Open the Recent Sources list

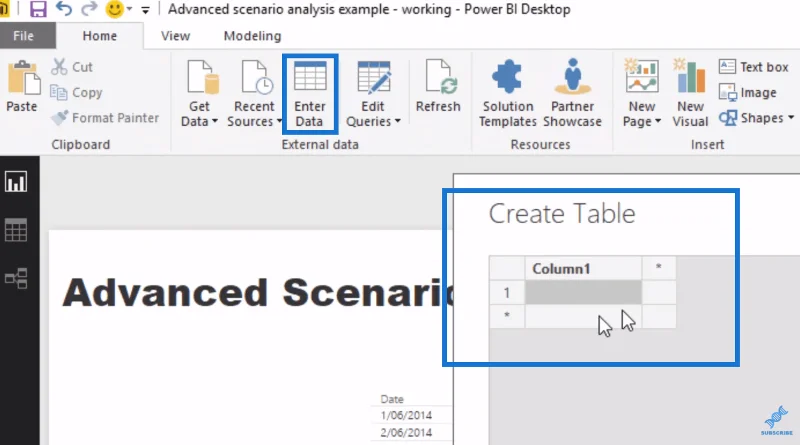point(254,93)
